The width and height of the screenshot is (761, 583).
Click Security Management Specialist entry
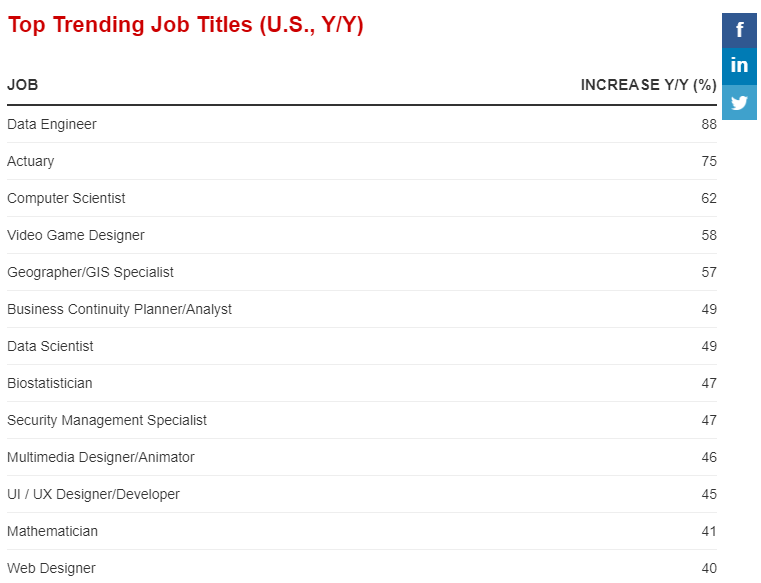tap(107, 420)
